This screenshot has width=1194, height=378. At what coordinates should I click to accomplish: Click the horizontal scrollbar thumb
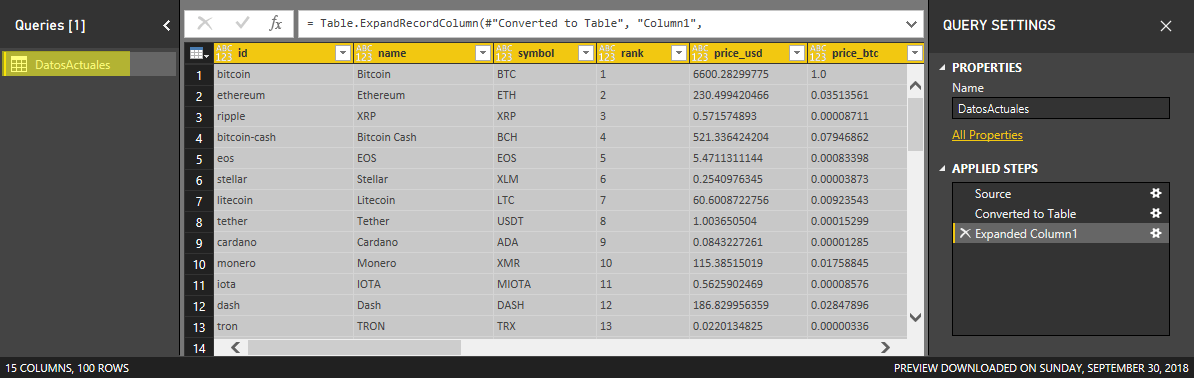354,348
